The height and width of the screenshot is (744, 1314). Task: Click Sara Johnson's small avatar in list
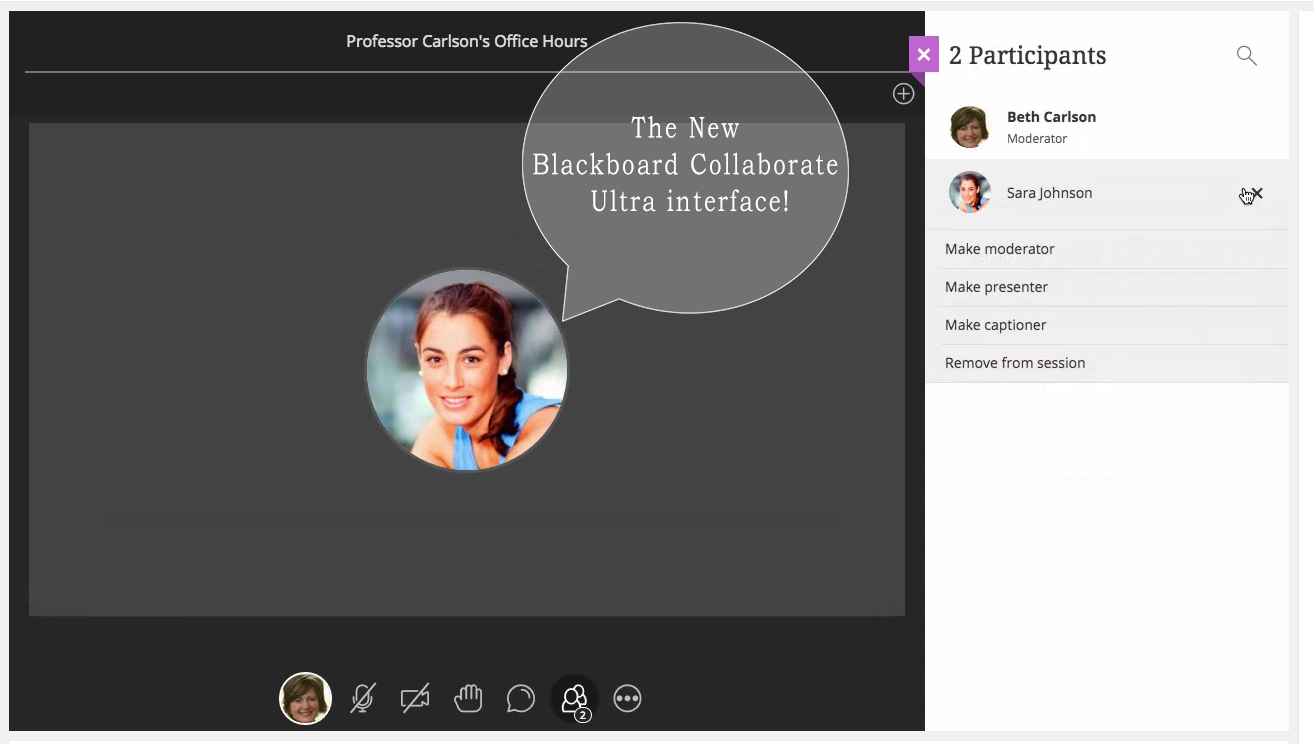tap(969, 193)
